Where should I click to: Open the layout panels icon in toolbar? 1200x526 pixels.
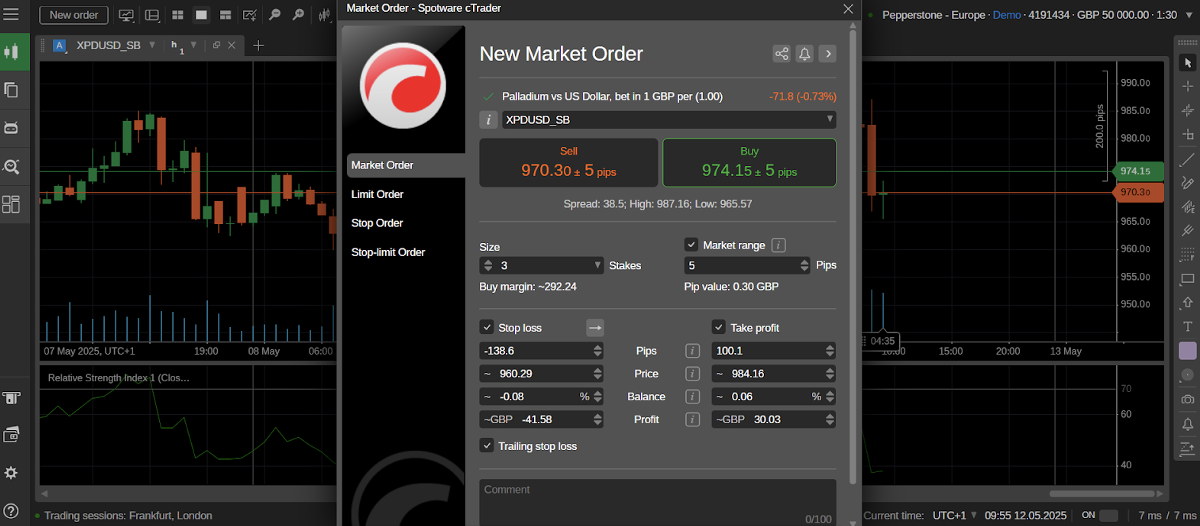(152, 15)
